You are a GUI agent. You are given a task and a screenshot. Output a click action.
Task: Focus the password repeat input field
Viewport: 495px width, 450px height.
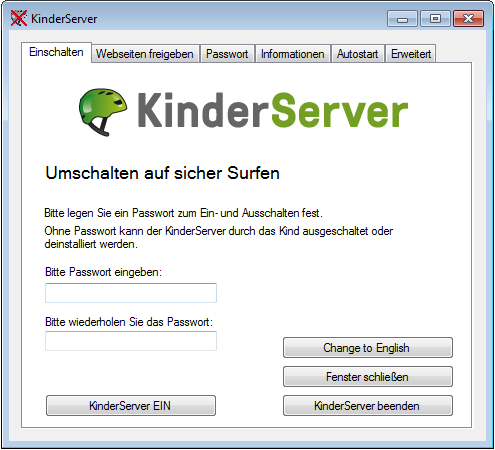pos(131,341)
